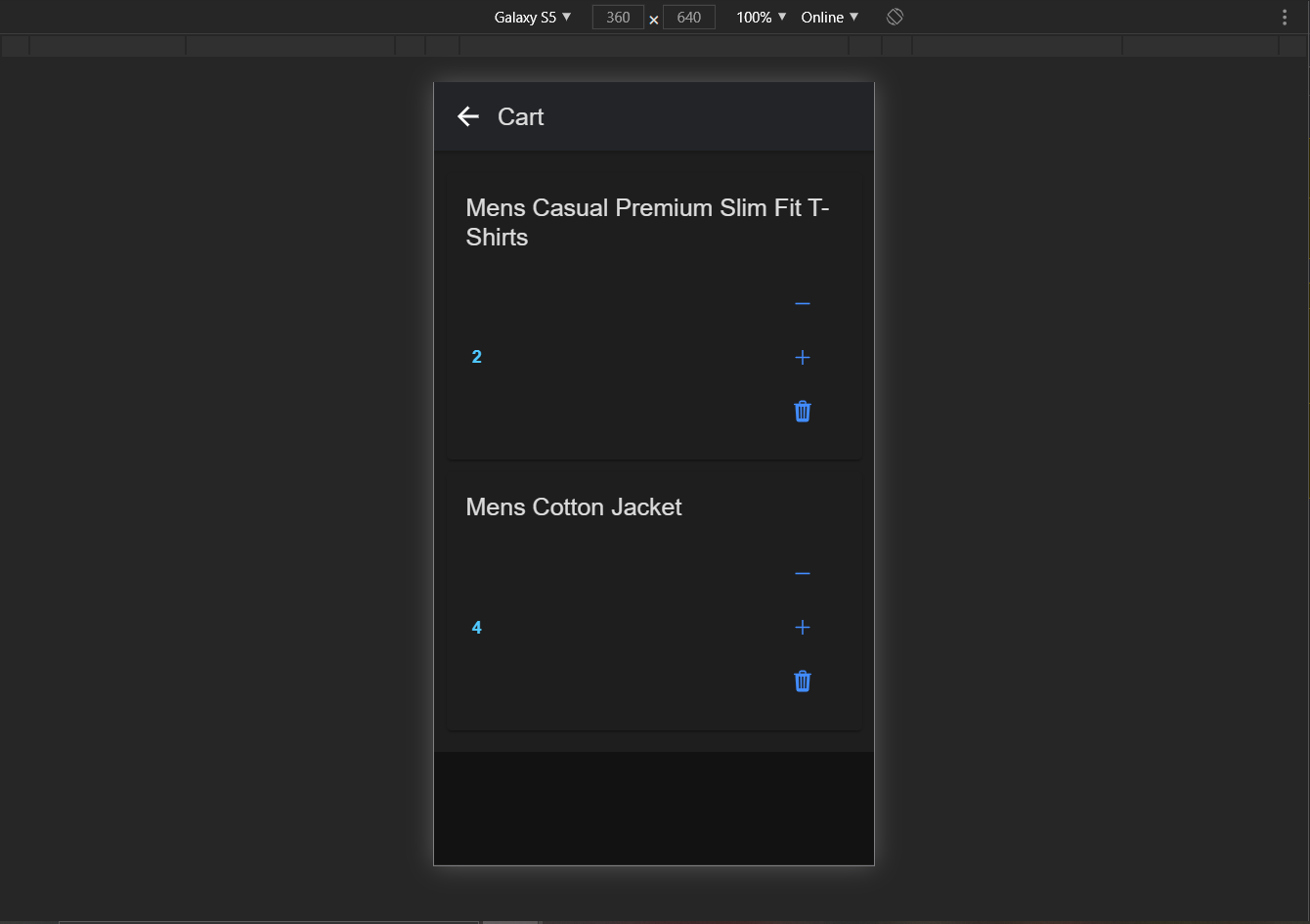This screenshot has height=924, width=1310.
Task: Click the device width input showing 360
Action: click(618, 17)
